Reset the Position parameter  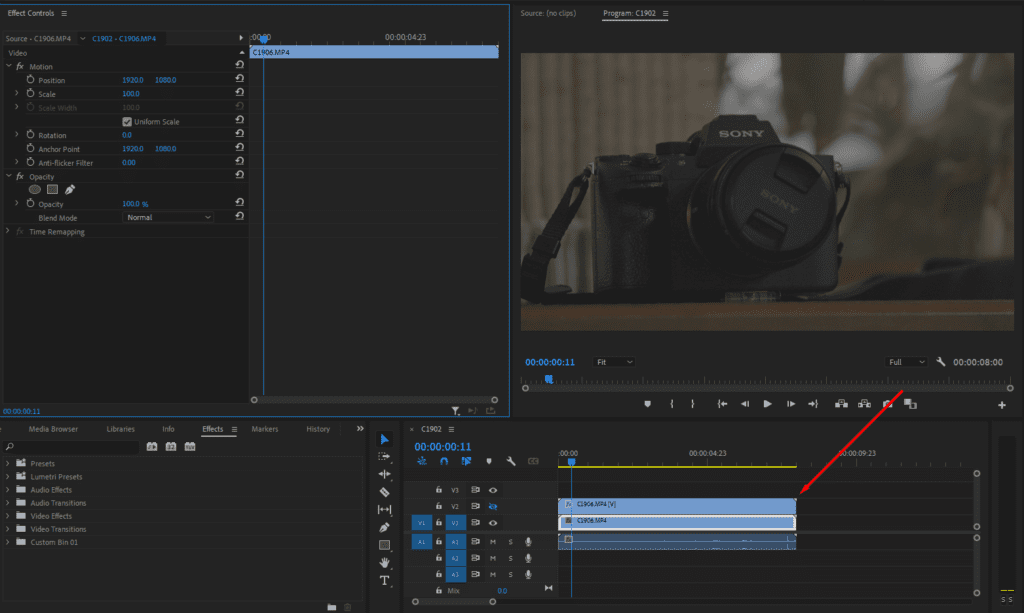click(x=240, y=79)
